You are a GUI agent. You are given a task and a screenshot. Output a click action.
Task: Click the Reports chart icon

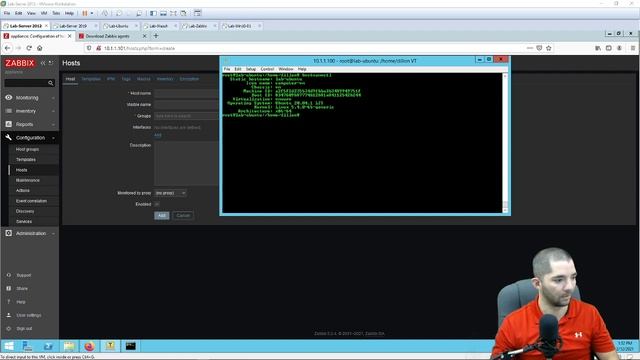pos(9,124)
